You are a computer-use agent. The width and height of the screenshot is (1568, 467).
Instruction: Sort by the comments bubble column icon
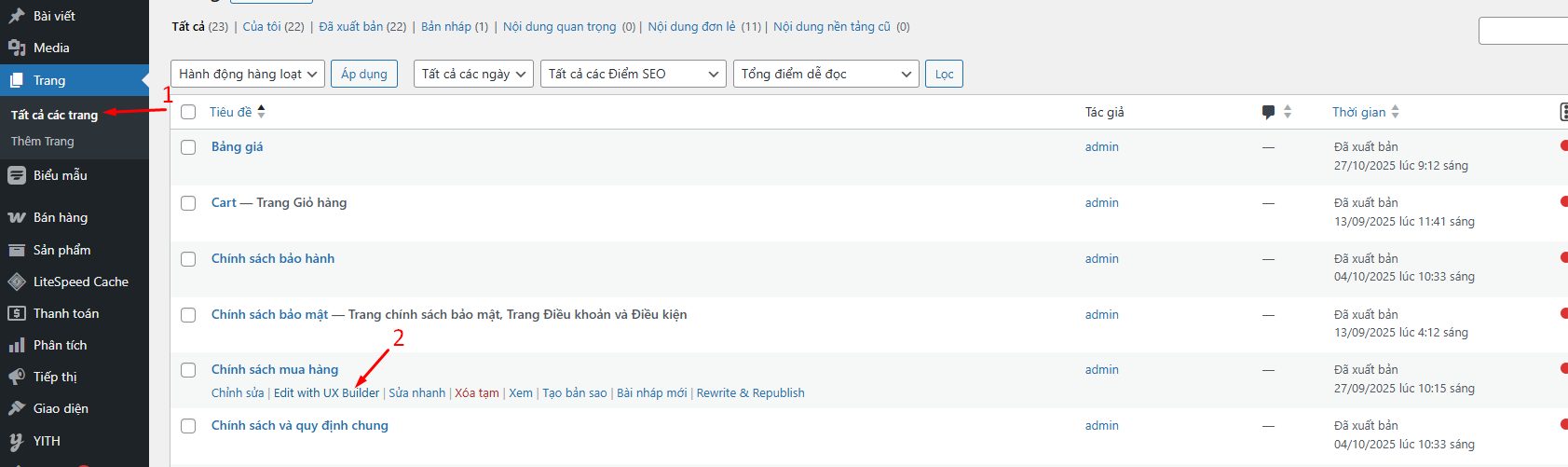tap(1268, 112)
